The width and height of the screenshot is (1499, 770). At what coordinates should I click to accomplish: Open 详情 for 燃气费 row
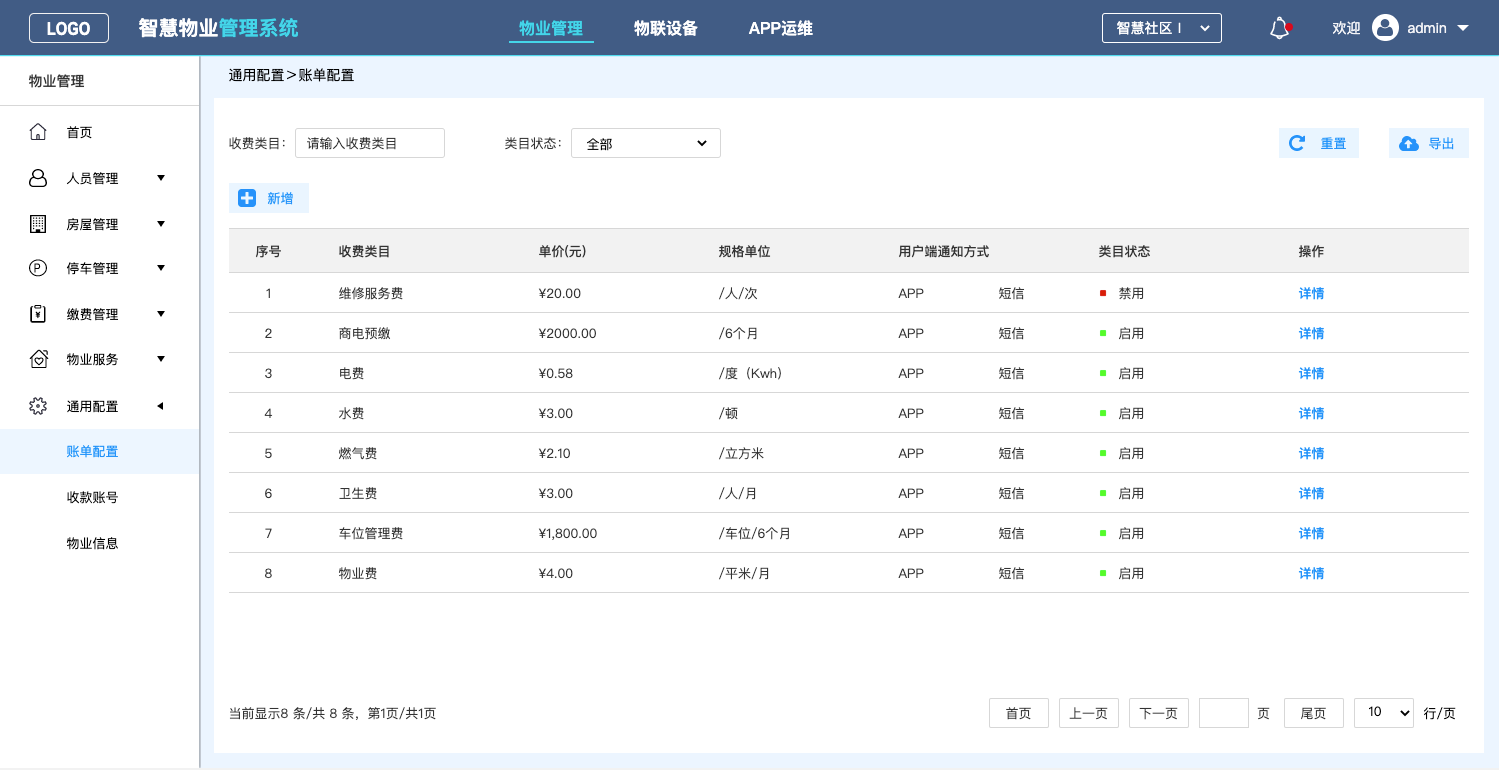(1311, 453)
